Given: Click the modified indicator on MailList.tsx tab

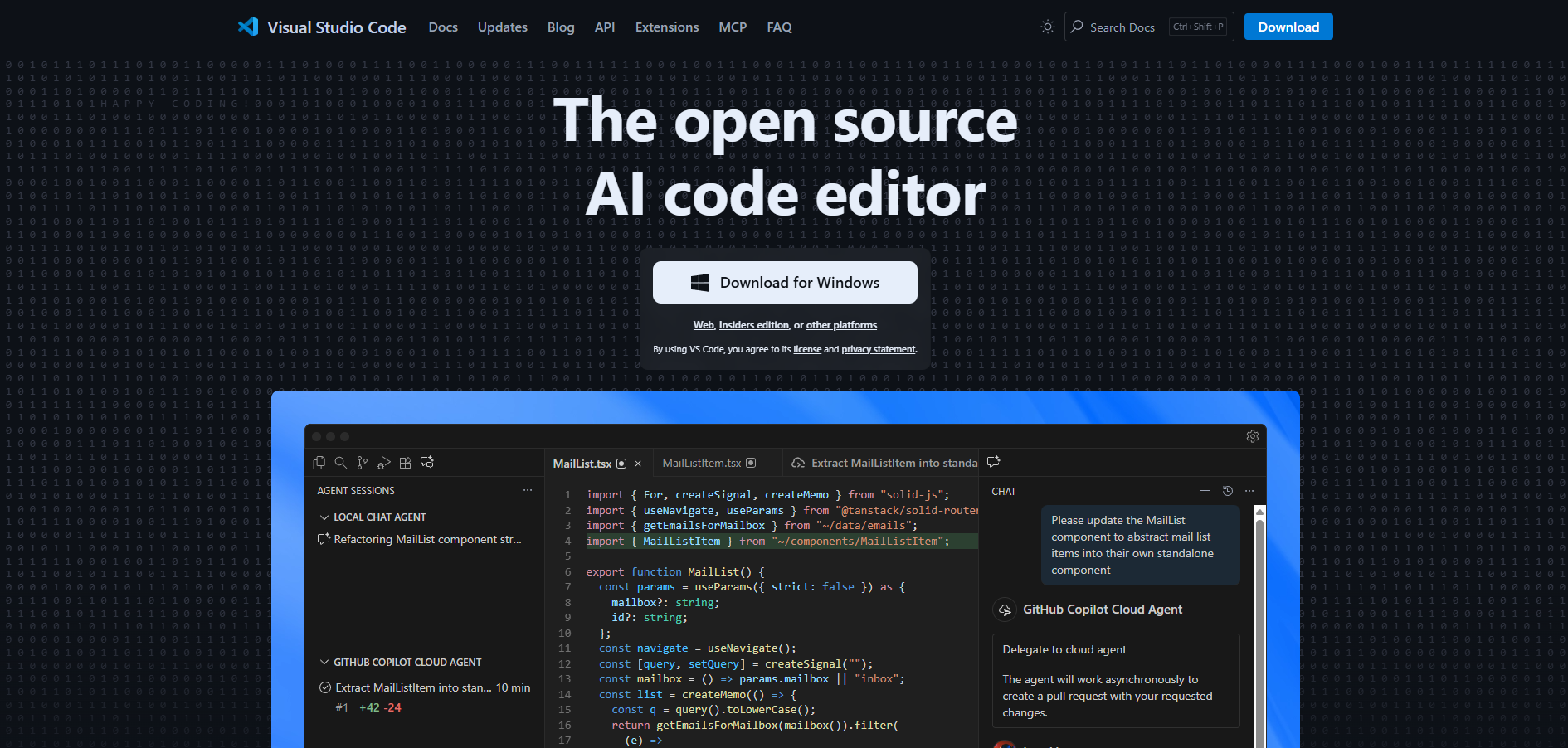Looking at the screenshot, I should click(621, 464).
